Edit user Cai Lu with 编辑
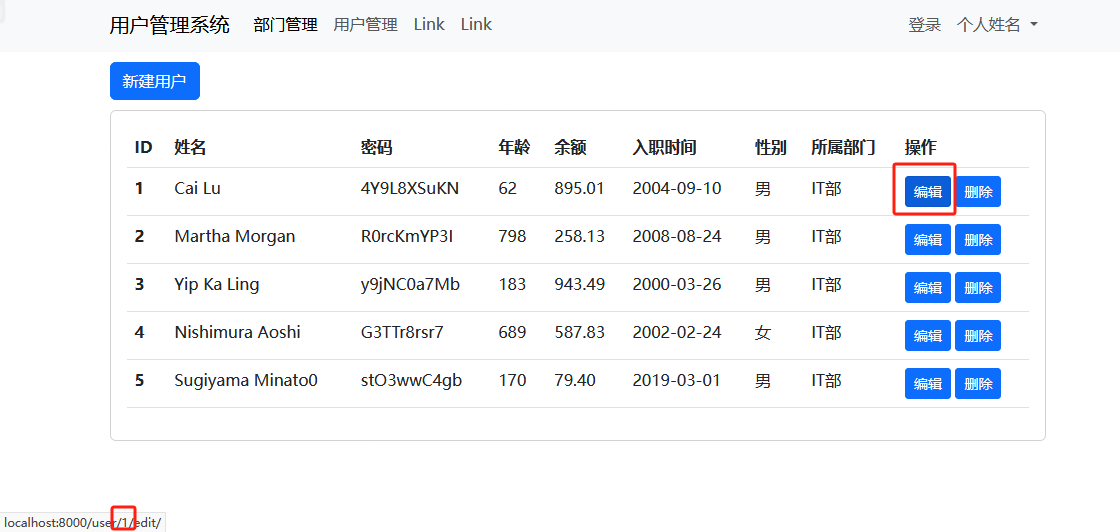Image resolution: width=1120 pixels, height=532 pixels. point(927,192)
